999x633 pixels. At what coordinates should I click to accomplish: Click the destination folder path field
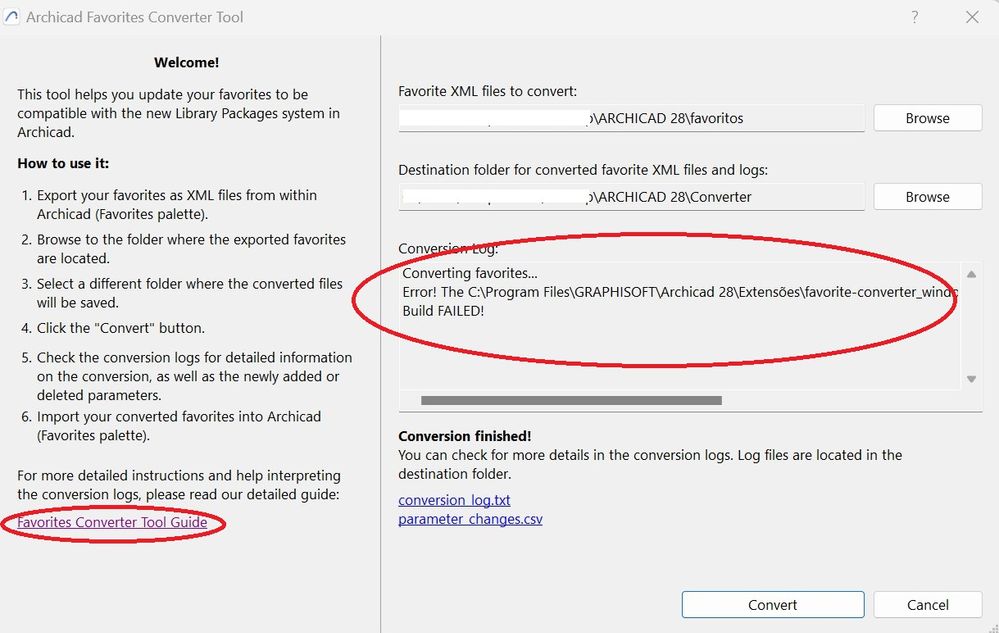630,197
